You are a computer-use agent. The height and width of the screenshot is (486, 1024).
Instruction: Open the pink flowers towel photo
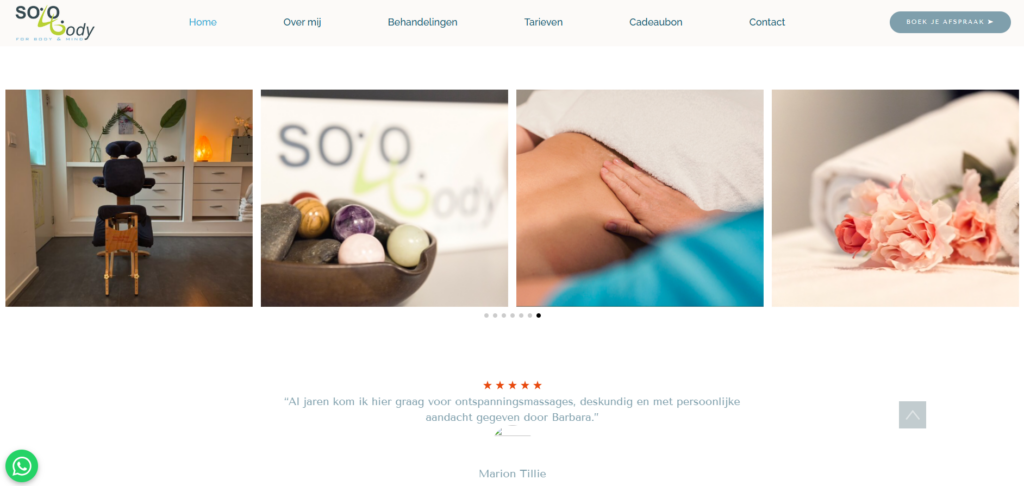(x=895, y=198)
